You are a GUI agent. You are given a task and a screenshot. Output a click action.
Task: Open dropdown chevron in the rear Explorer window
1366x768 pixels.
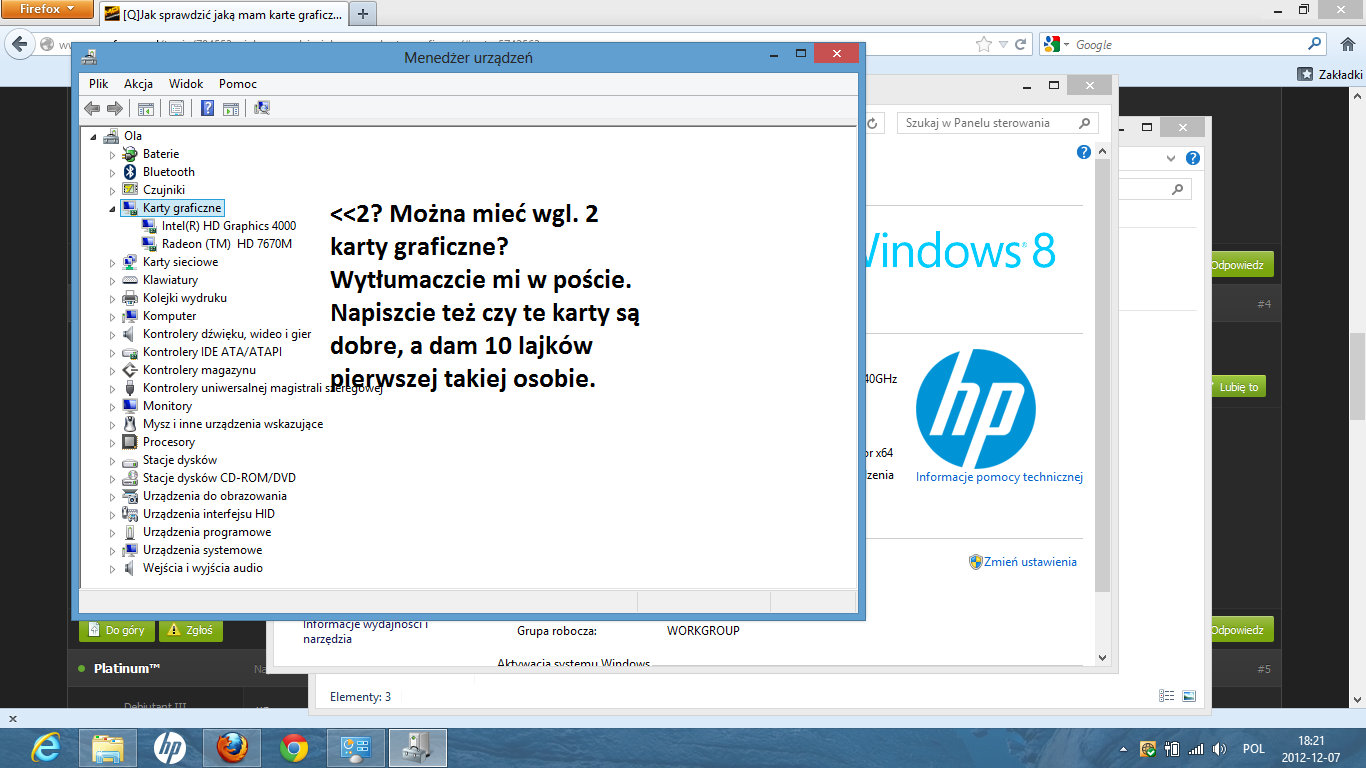click(1172, 158)
